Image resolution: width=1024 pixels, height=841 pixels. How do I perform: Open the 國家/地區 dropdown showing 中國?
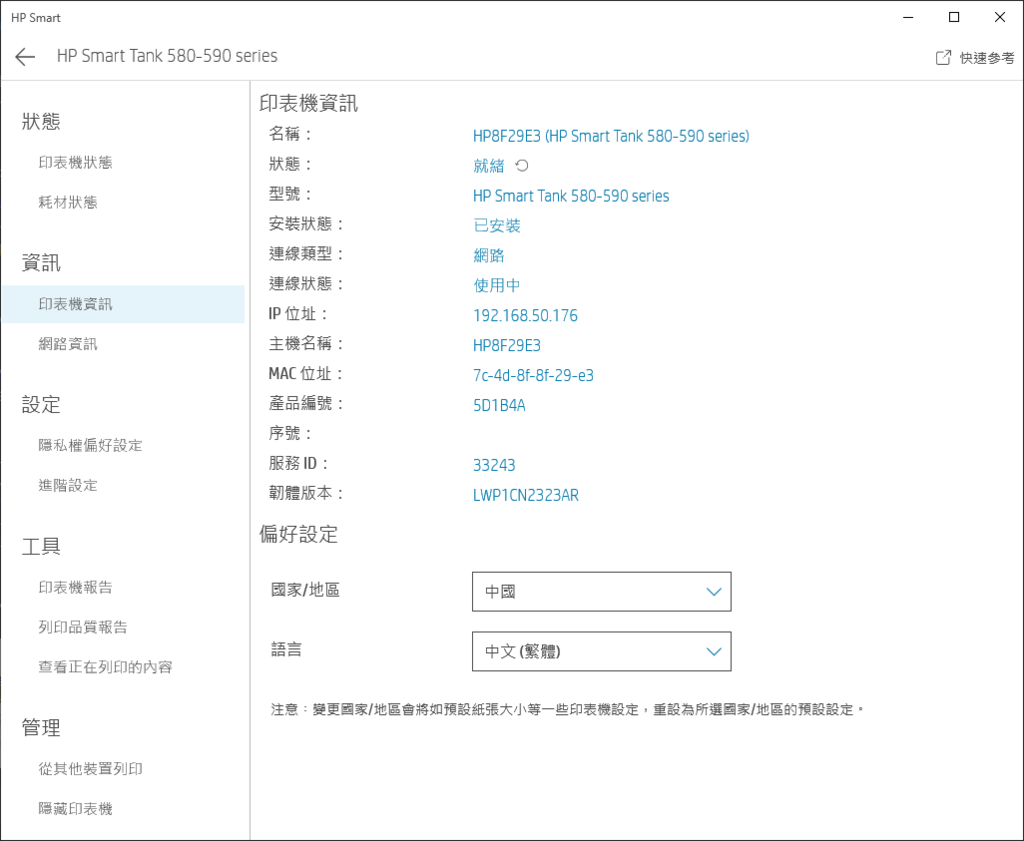coord(601,592)
